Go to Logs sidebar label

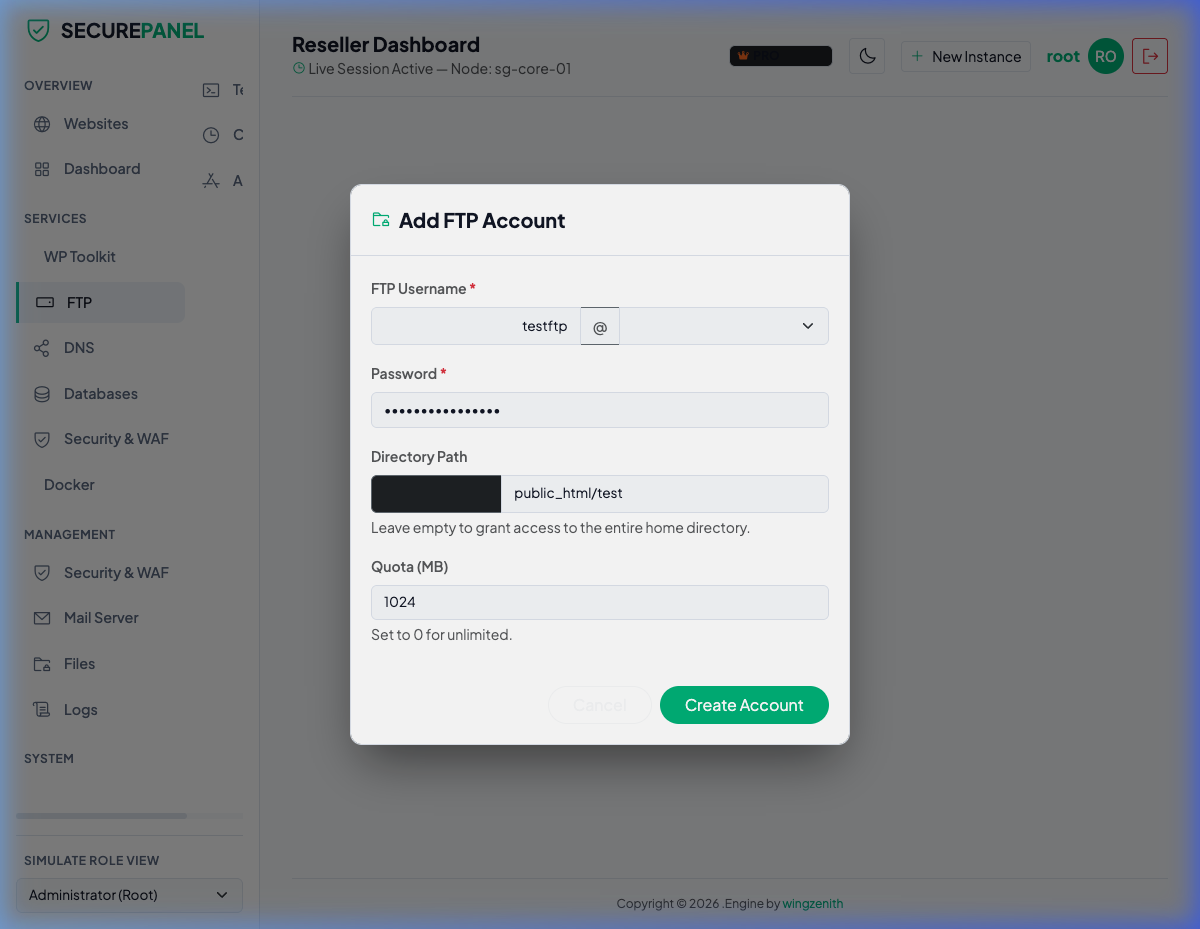tap(81, 710)
